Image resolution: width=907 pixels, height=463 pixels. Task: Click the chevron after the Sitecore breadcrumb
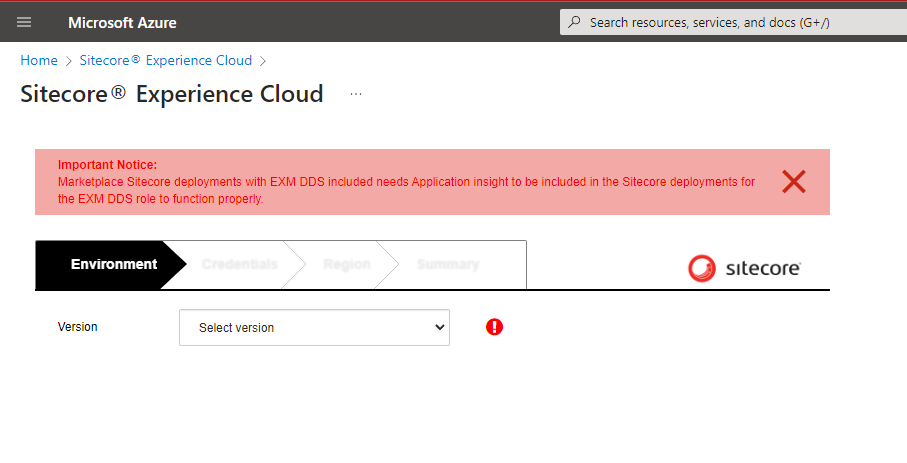point(263,61)
